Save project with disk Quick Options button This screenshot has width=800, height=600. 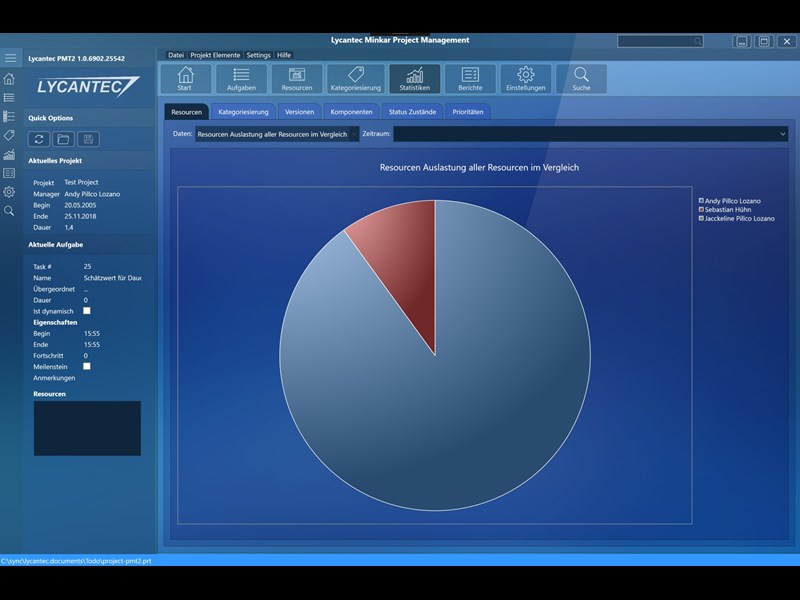click(88, 139)
